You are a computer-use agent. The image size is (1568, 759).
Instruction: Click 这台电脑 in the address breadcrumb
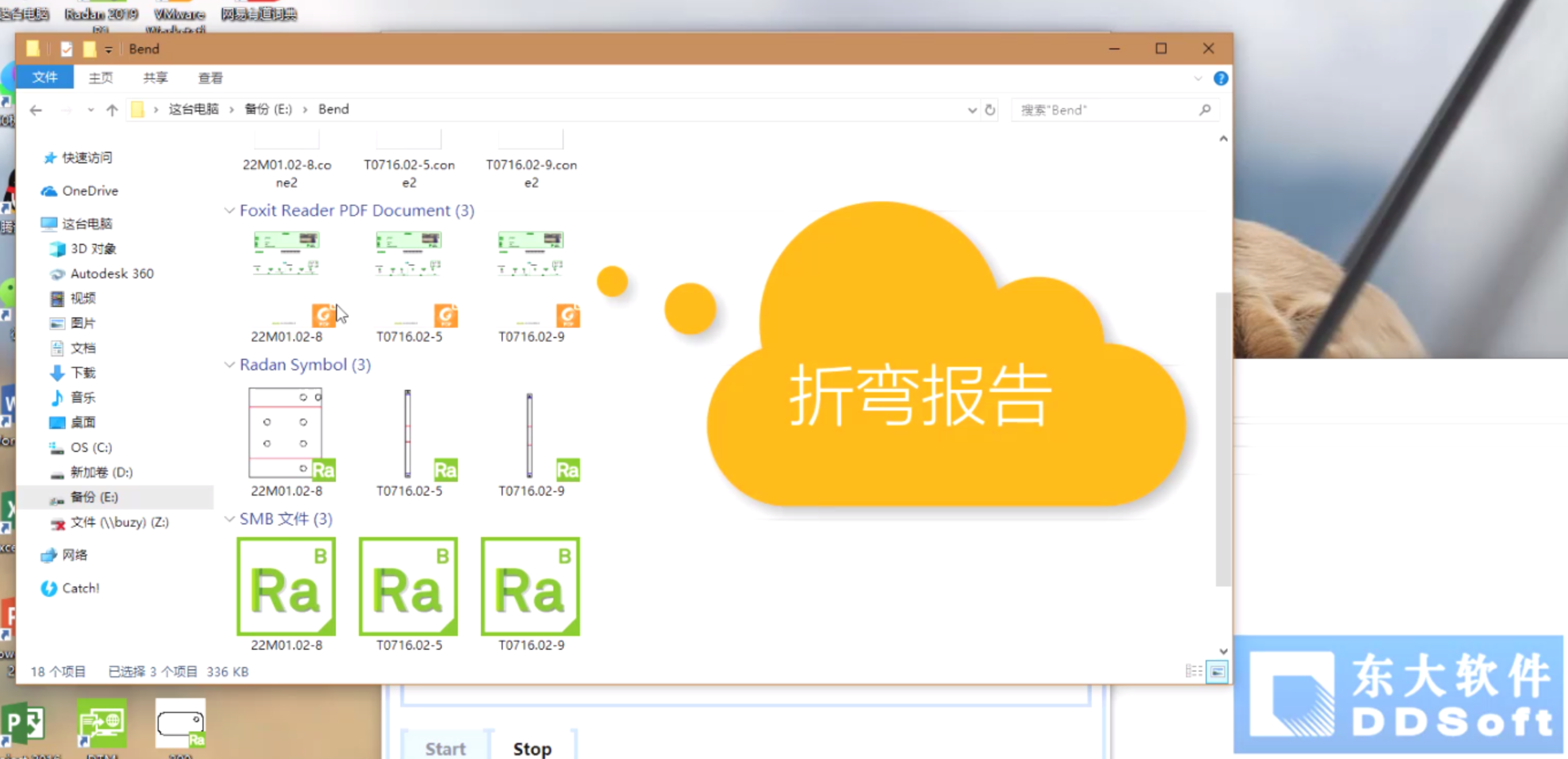pos(194,110)
